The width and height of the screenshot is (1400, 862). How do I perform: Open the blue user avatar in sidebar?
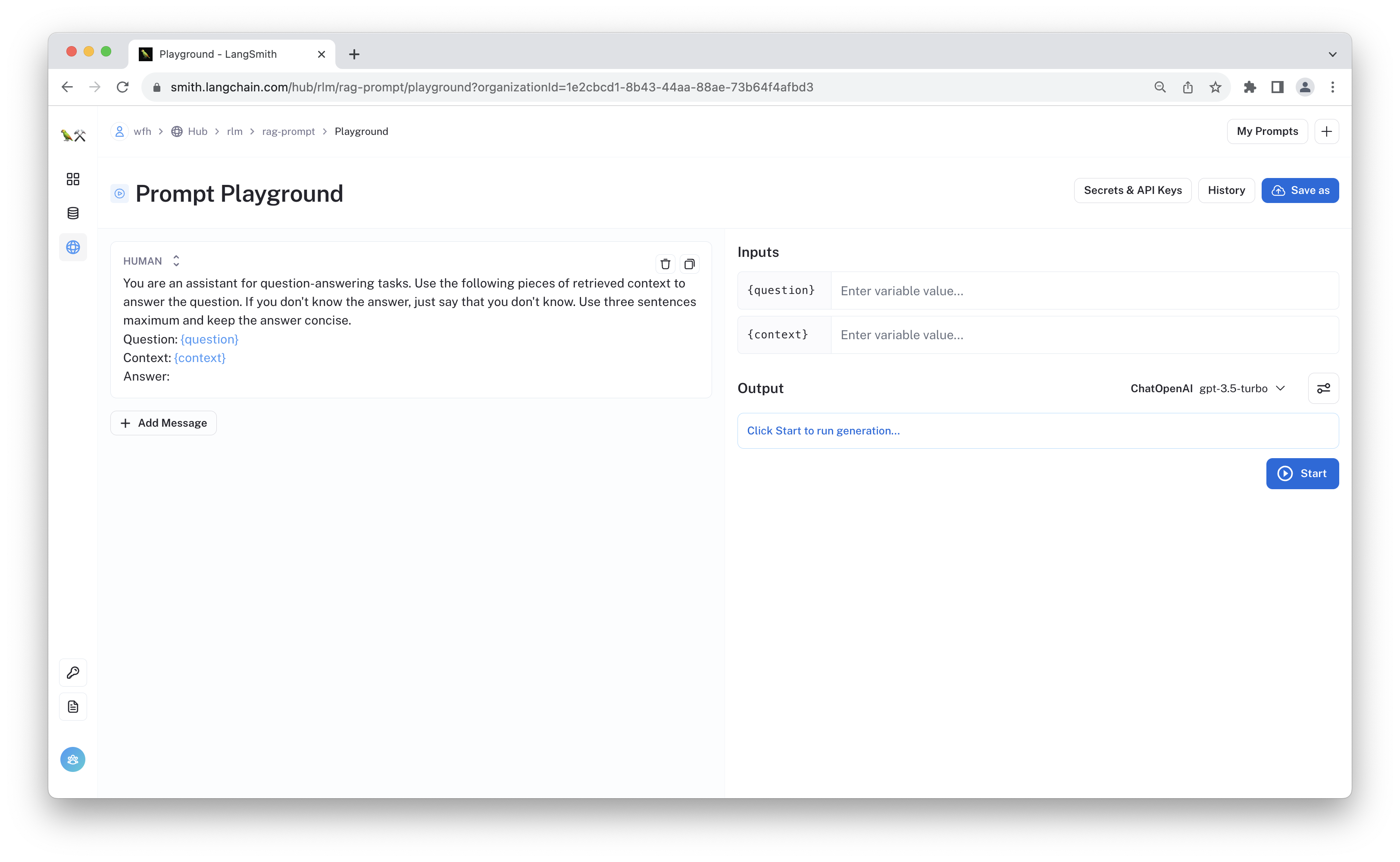tap(73, 759)
